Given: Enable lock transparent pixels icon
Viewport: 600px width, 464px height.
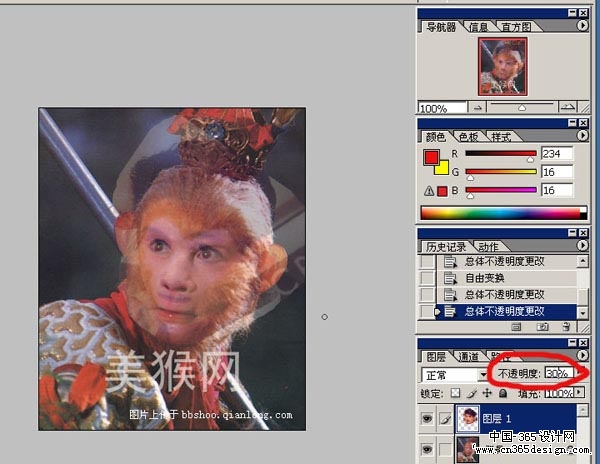Looking at the screenshot, I should click(x=456, y=394).
